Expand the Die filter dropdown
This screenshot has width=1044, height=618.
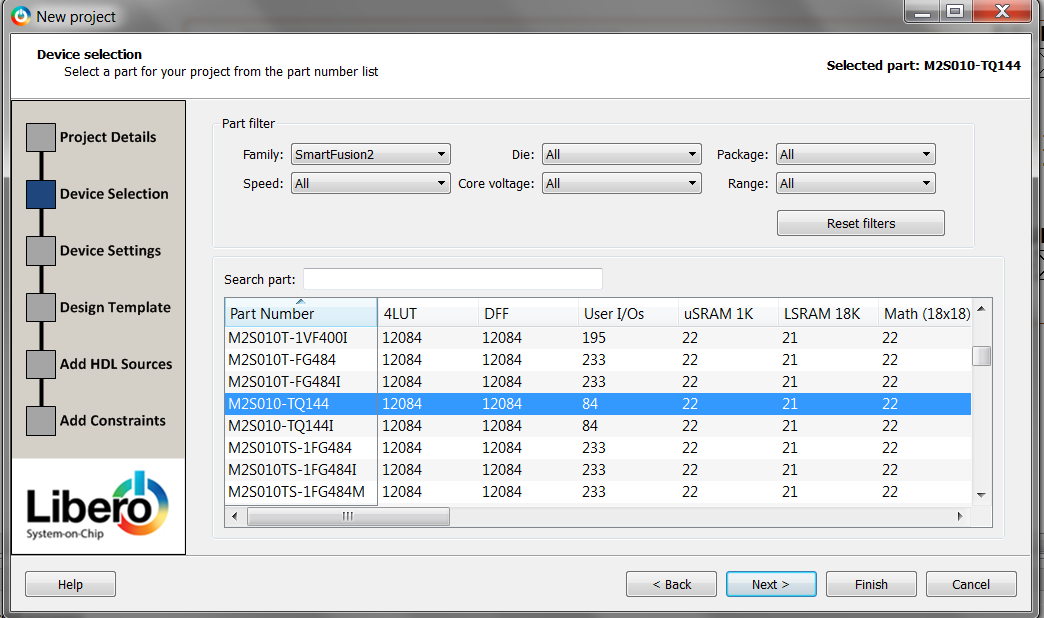pyautogui.click(x=621, y=155)
